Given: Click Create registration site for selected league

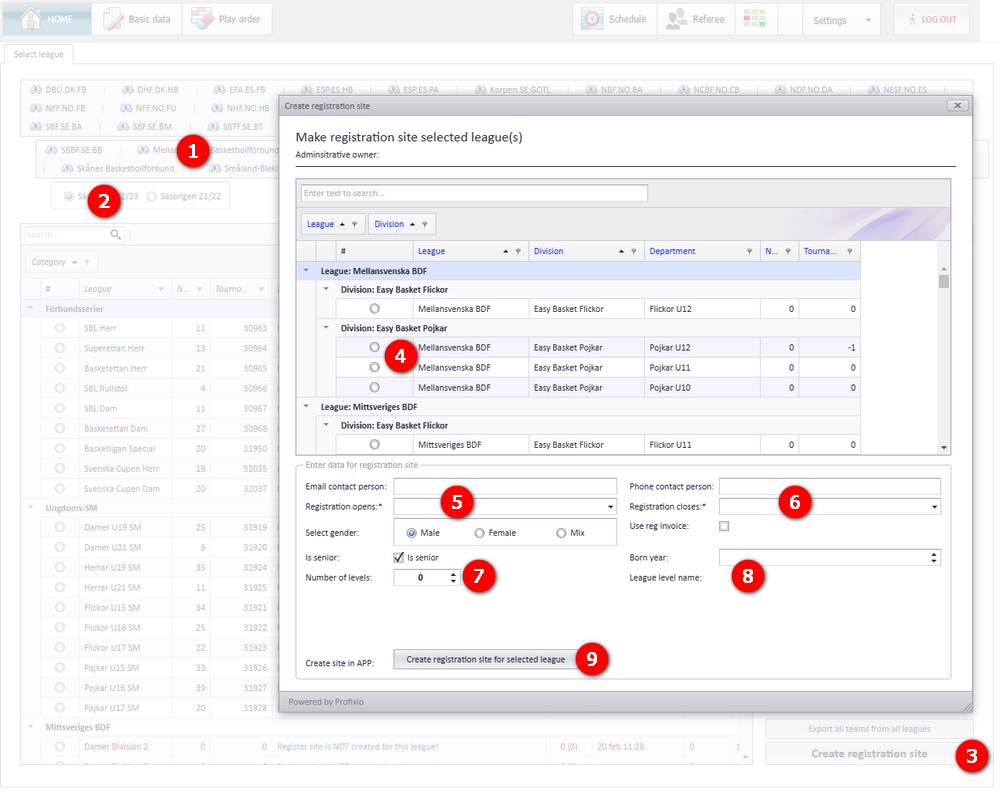Looking at the screenshot, I should [485, 660].
